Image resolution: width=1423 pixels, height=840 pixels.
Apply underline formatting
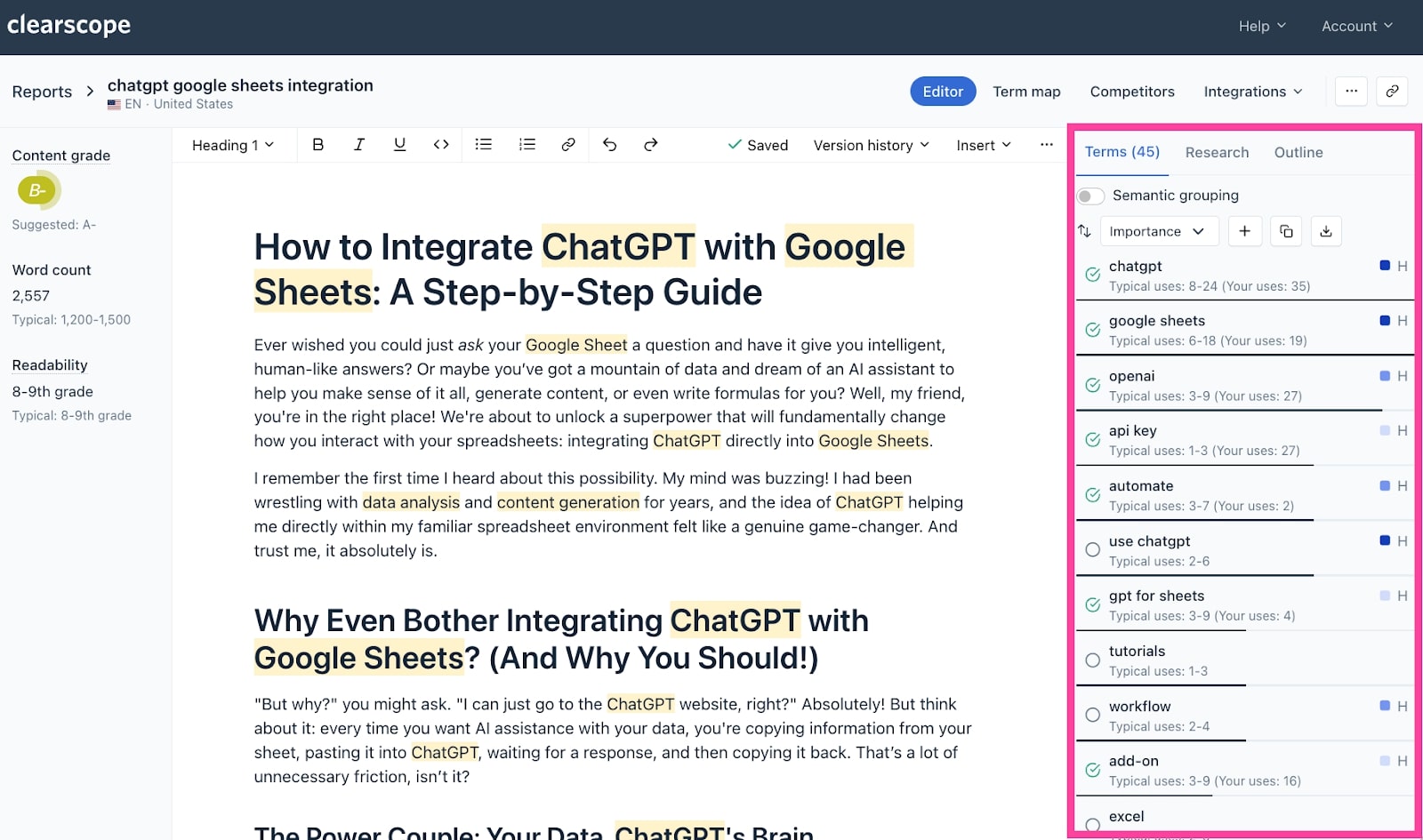tap(399, 145)
